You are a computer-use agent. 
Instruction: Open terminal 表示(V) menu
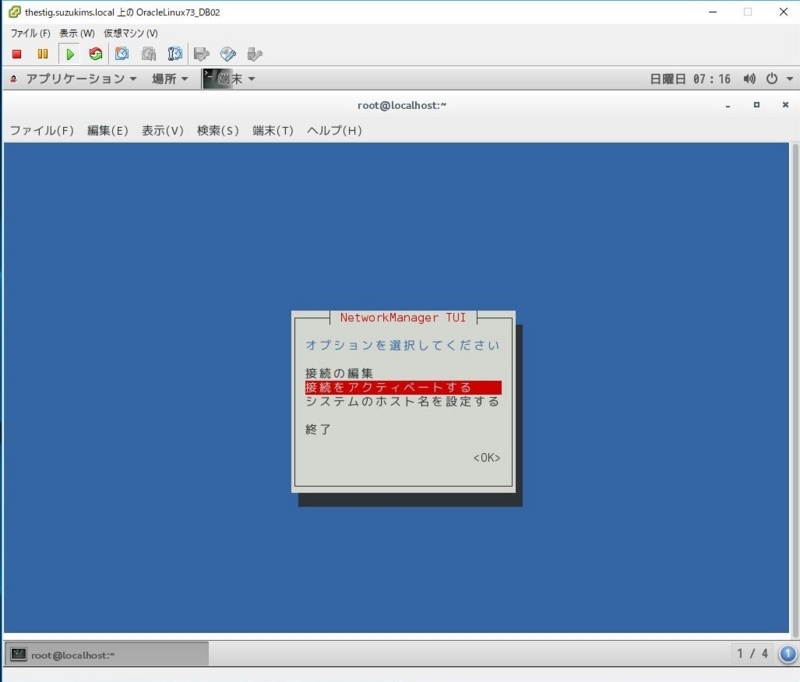click(163, 131)
